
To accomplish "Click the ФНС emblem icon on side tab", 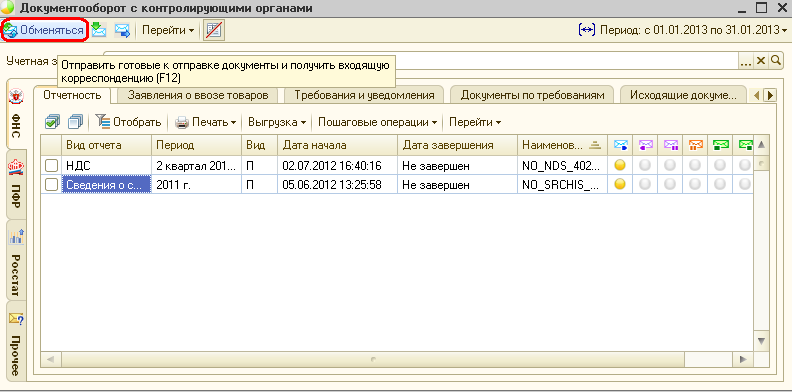I will (x=16, y=96).
